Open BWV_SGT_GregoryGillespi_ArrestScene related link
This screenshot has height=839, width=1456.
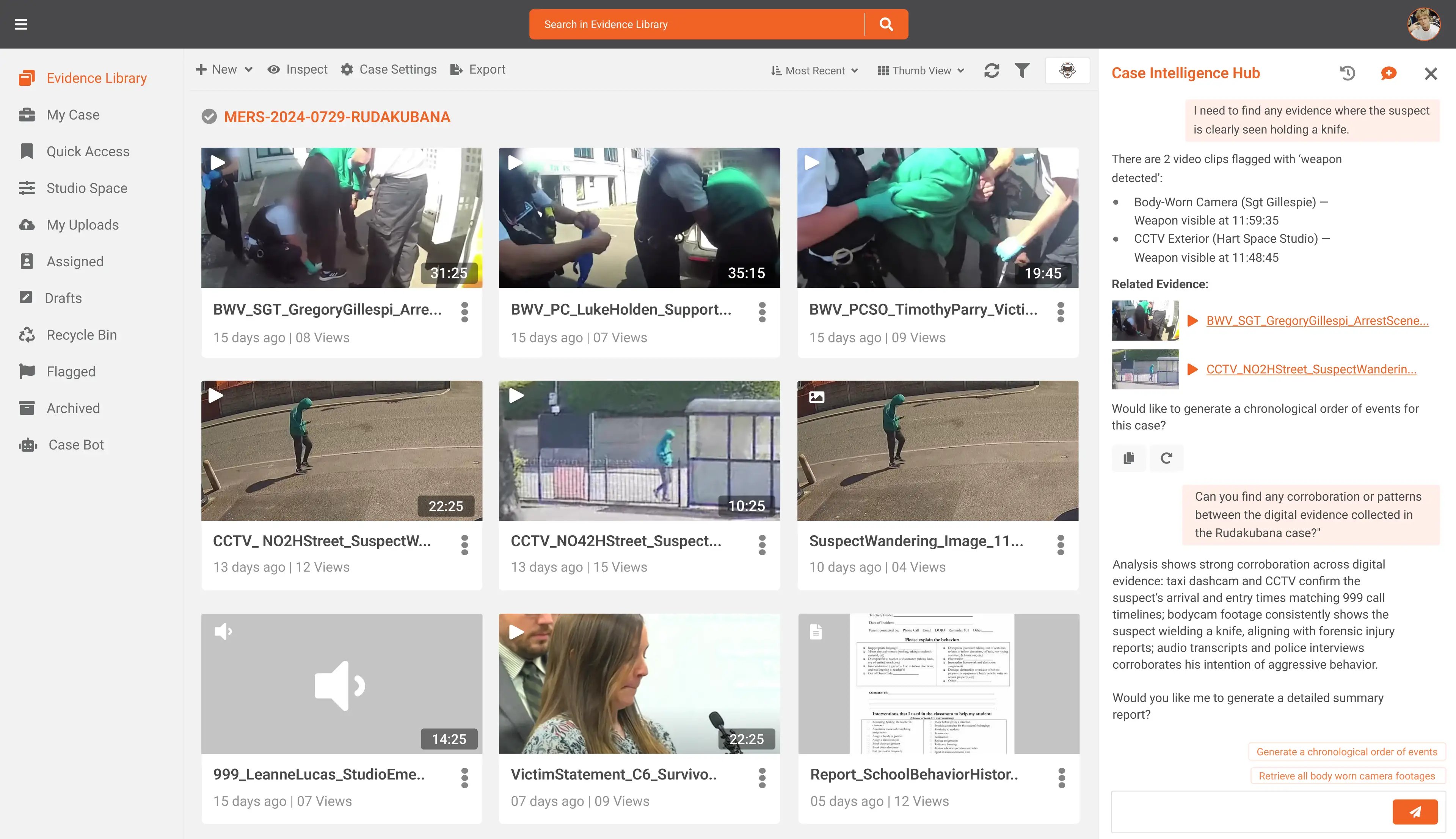[x=1317, y=321]
